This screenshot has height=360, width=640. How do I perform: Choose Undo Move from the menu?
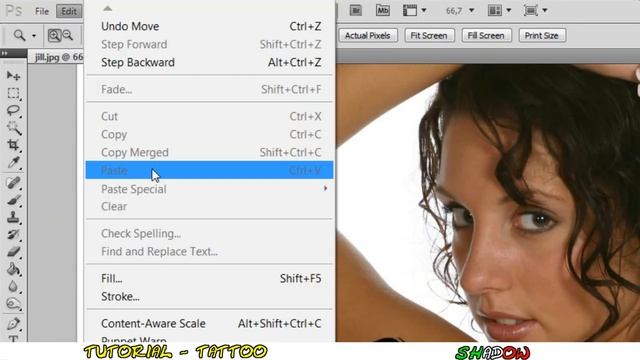point(209,27)
